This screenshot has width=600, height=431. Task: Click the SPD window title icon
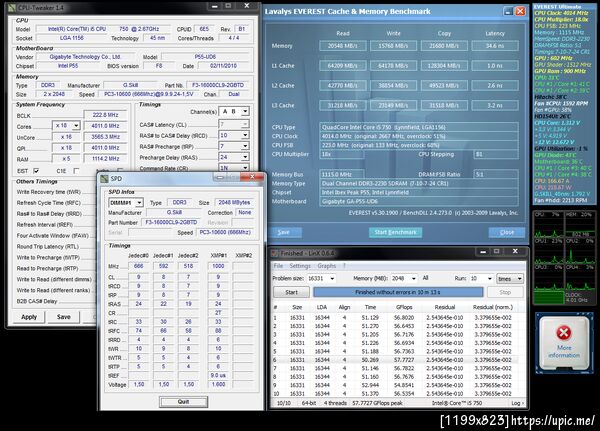pyautogui.click(x=104, y=178)
